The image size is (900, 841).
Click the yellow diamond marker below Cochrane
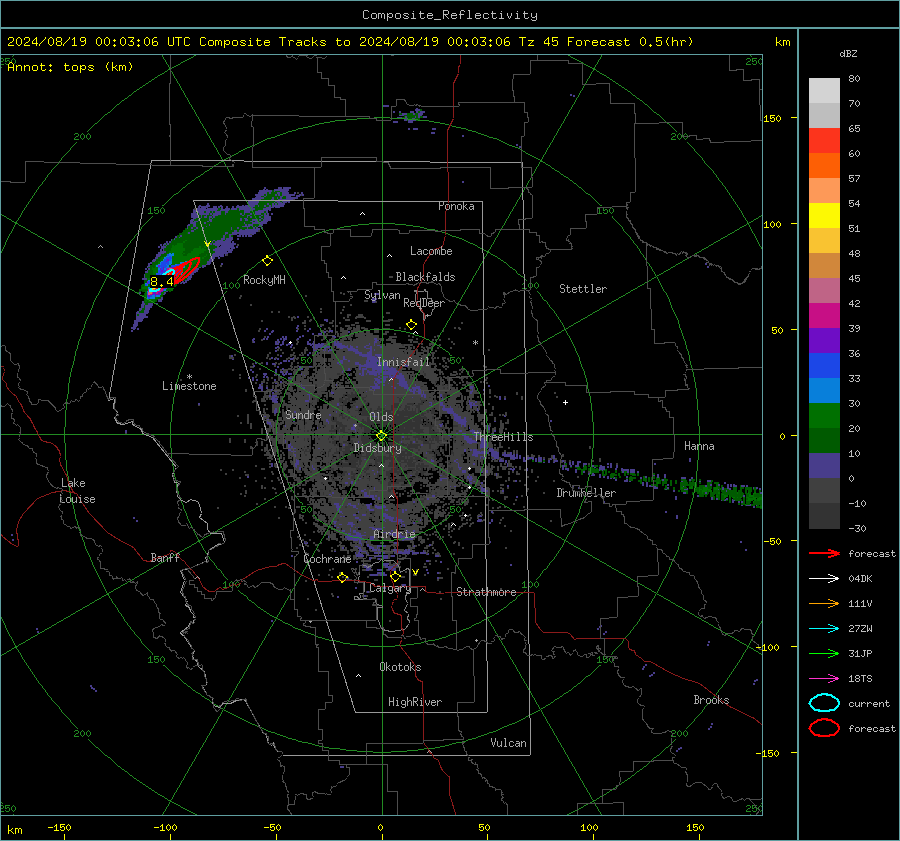coord(342,577)
